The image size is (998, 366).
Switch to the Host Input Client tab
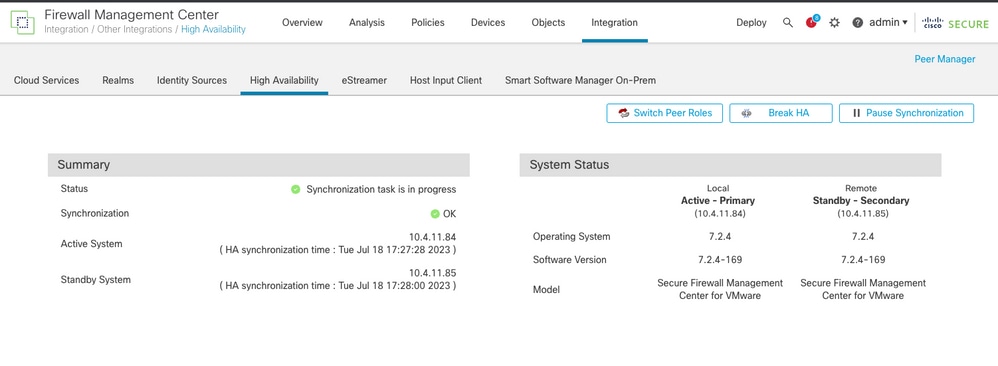click(446, 80)
